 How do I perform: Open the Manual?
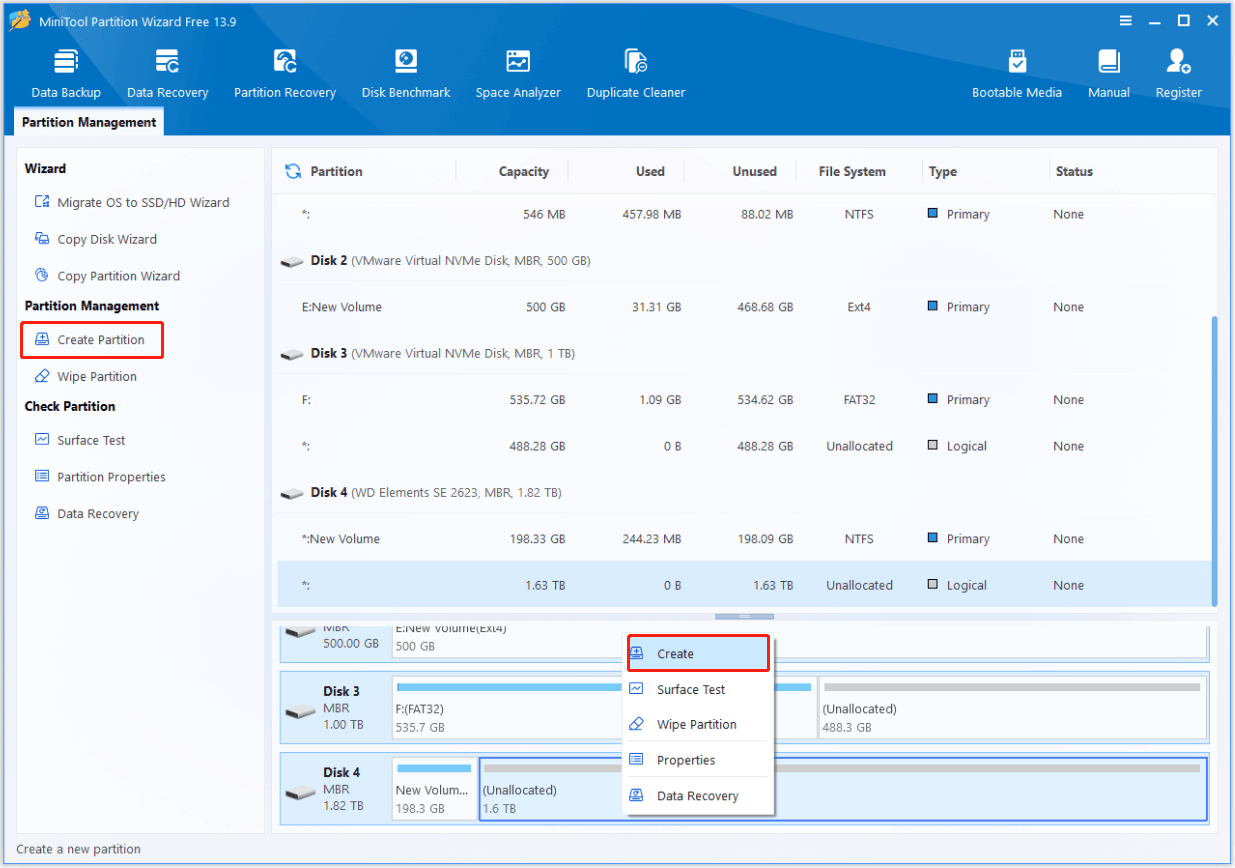[x=1109, y=73]
